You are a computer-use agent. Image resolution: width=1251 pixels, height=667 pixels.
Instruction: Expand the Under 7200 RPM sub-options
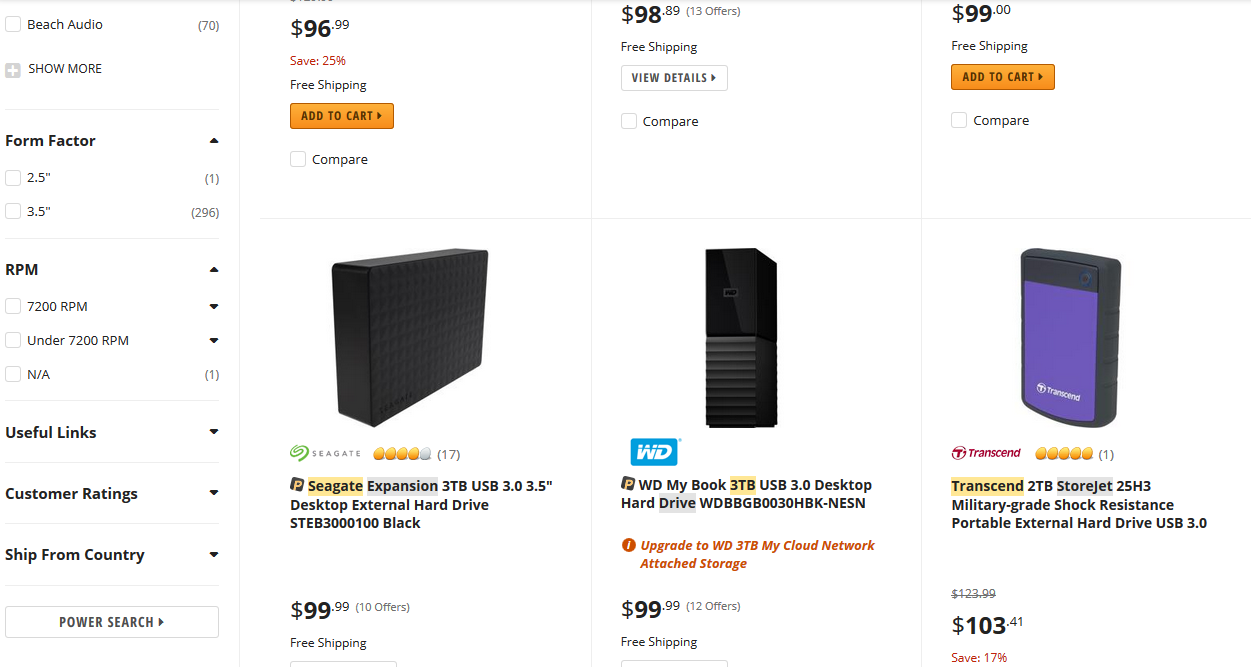point(214,341)
